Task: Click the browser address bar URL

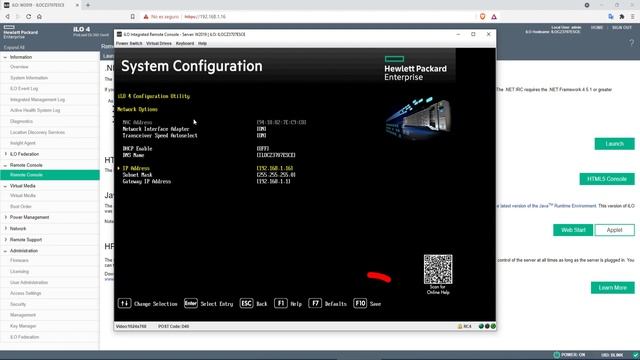Action: [205, 17]
